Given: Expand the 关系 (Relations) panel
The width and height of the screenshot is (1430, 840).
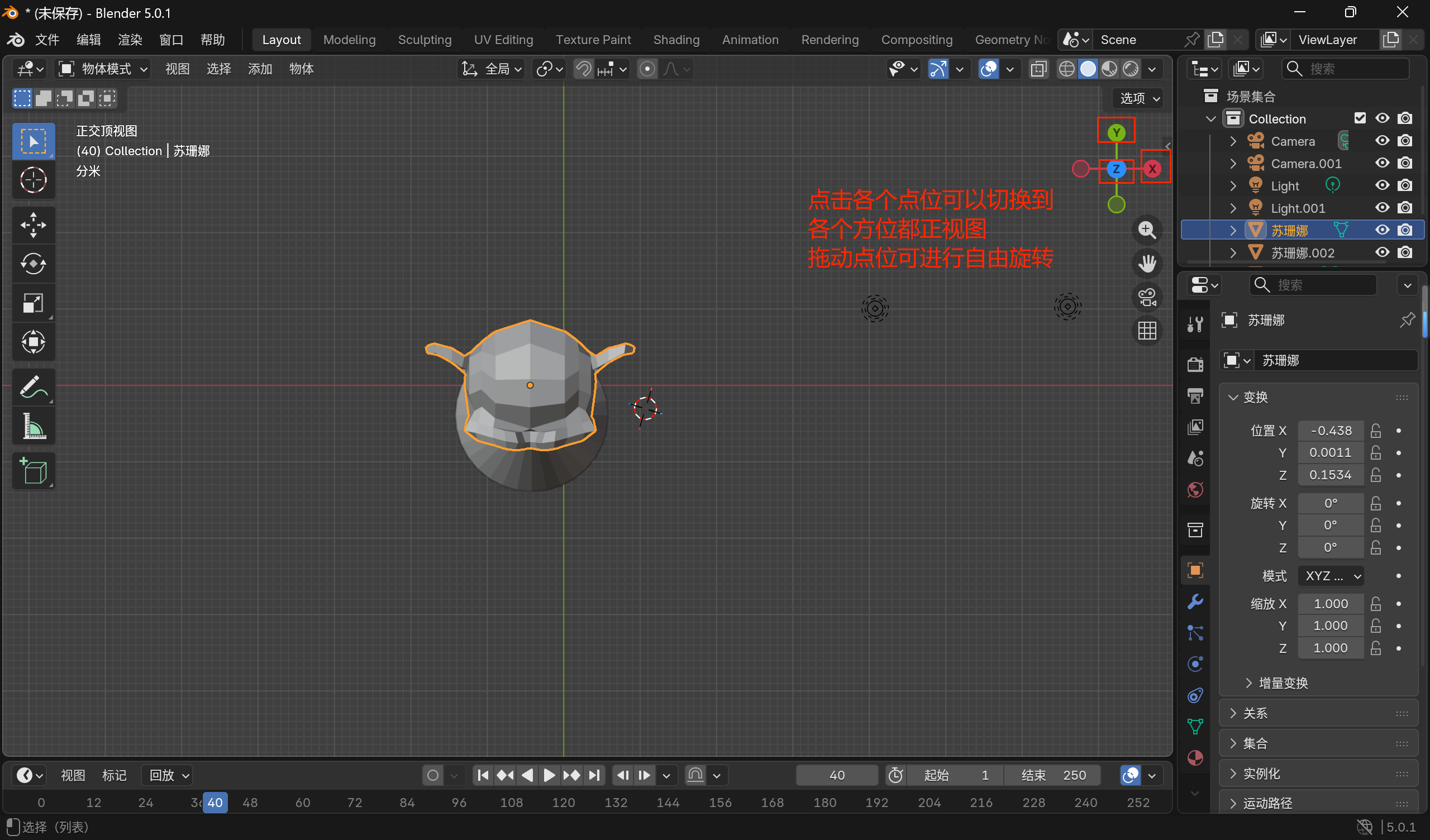Looking at the screenshot, I should [1255, 713].
